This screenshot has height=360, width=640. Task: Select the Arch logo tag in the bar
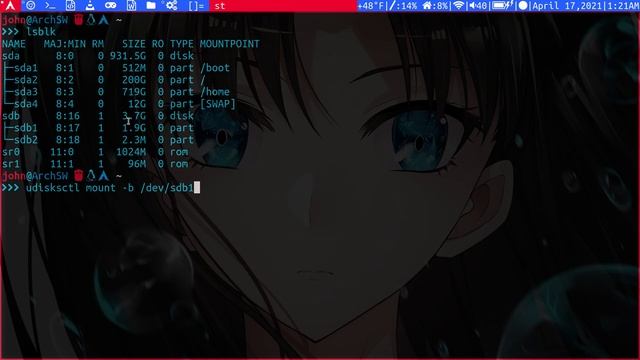pos(10,6)
